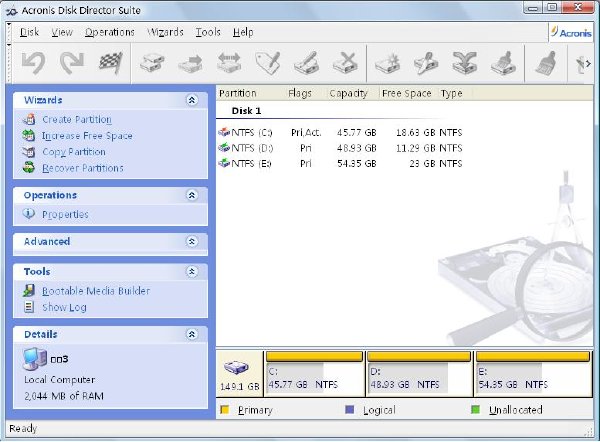Click the Recover partitions toolbar icon
Image resolution: width=600 pixels, height=442 pixels.
coord(504,63)
